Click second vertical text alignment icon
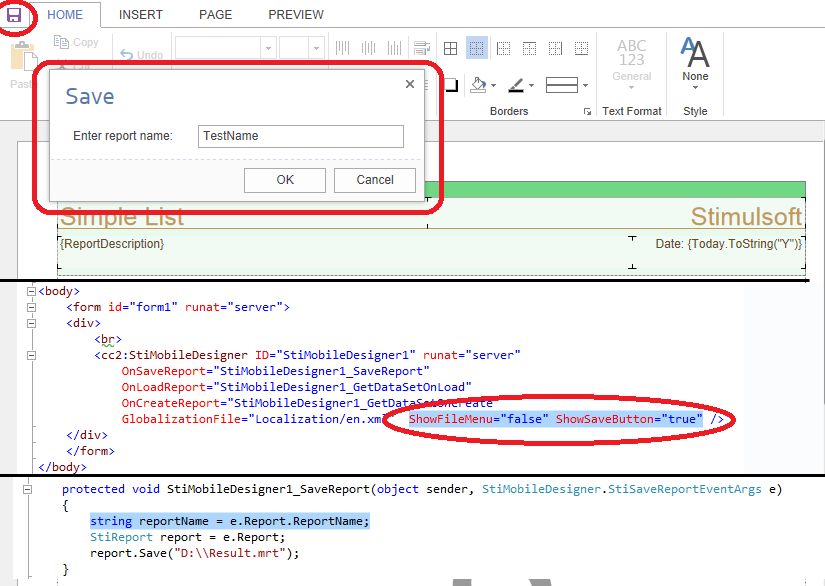Viewport: 825px width, 586px height. (368, 48)
